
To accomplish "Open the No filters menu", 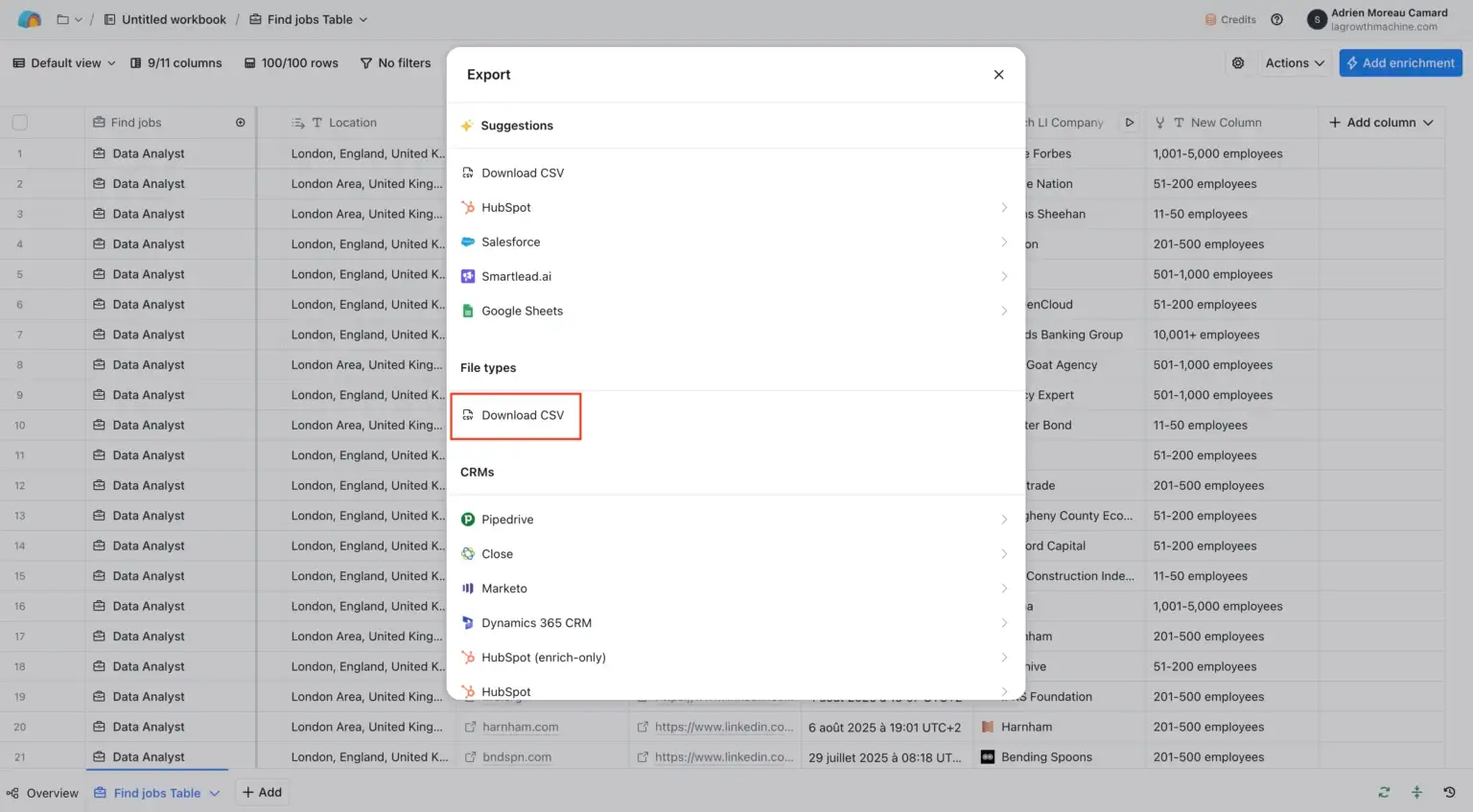I will click(395, 63).
